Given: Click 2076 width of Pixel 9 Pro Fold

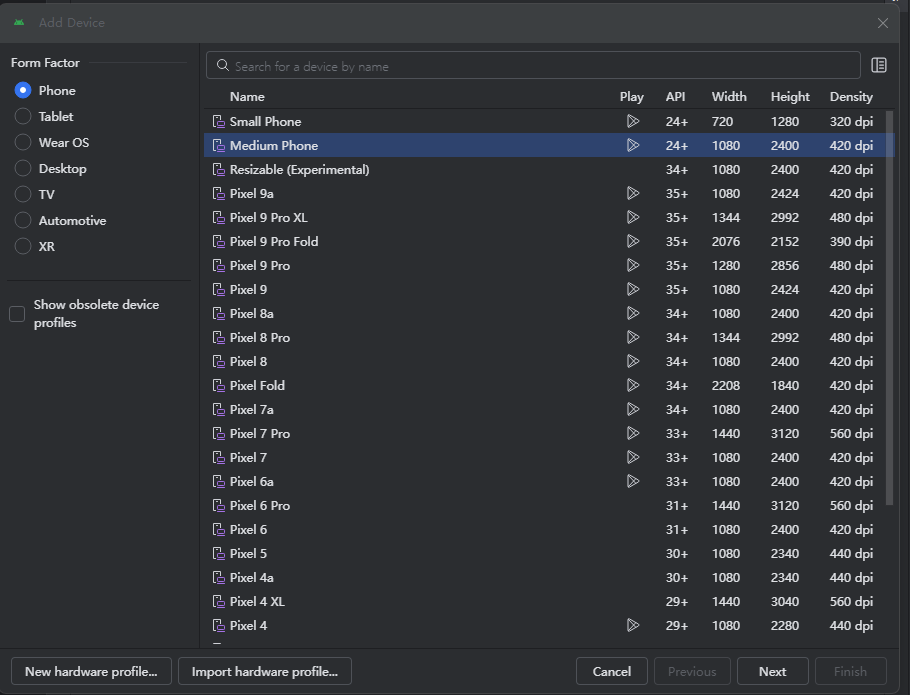Looking at the screenshot, I should point(725,241).
